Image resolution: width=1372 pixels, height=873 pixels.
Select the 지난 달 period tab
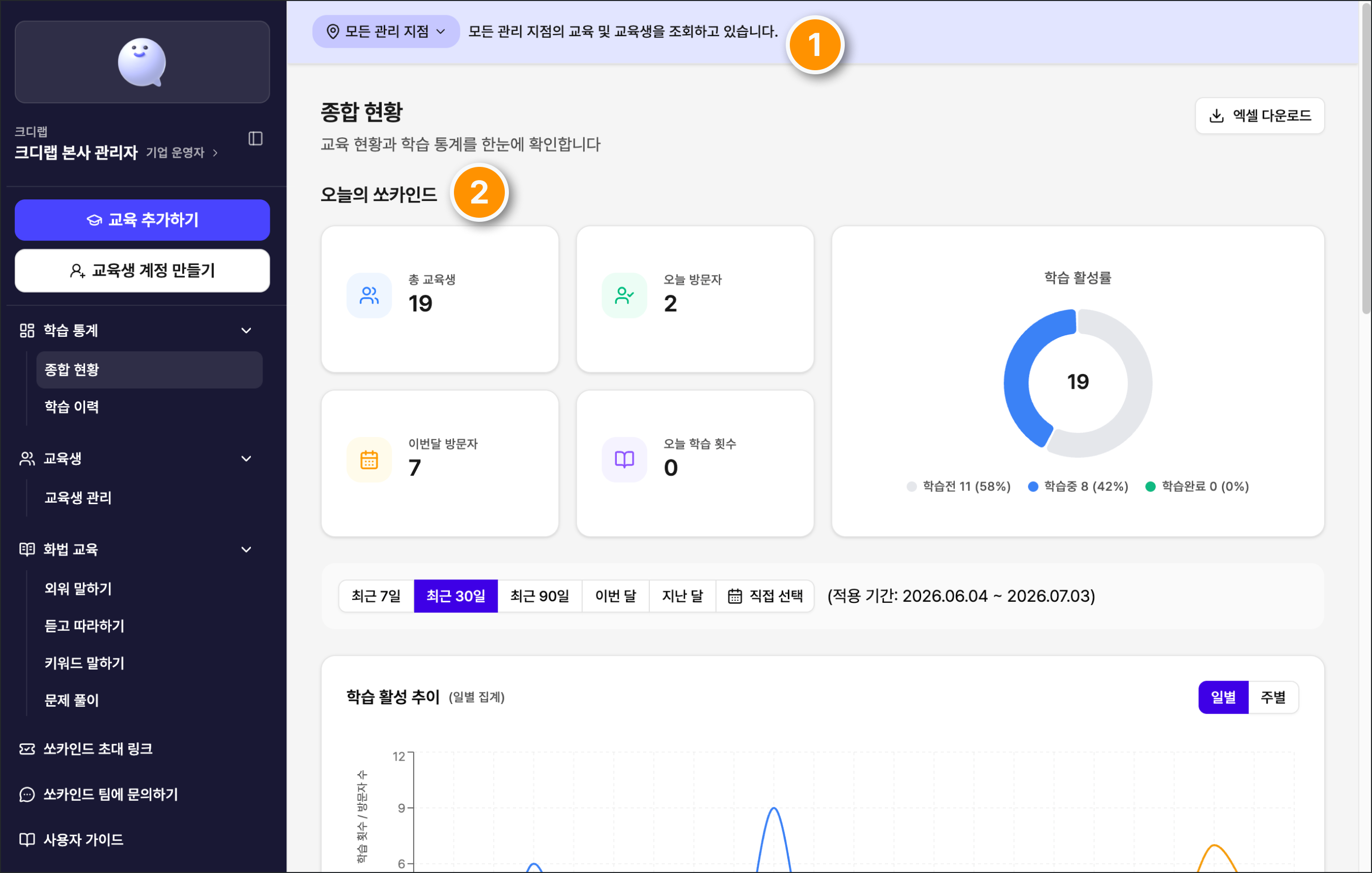tap(682, 596)
